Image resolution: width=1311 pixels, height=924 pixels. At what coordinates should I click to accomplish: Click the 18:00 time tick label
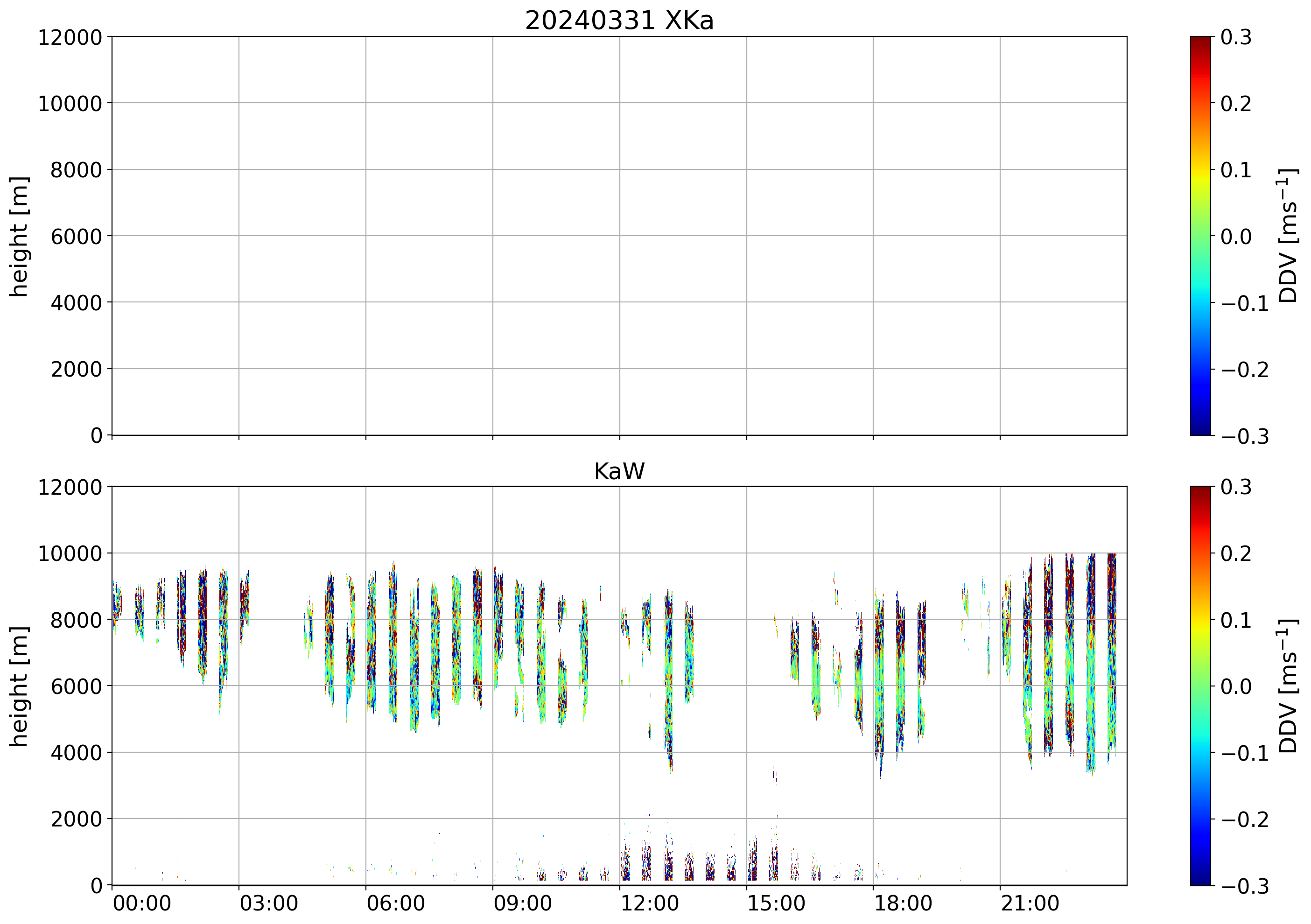pyautogui.click(x=903, y=904)
